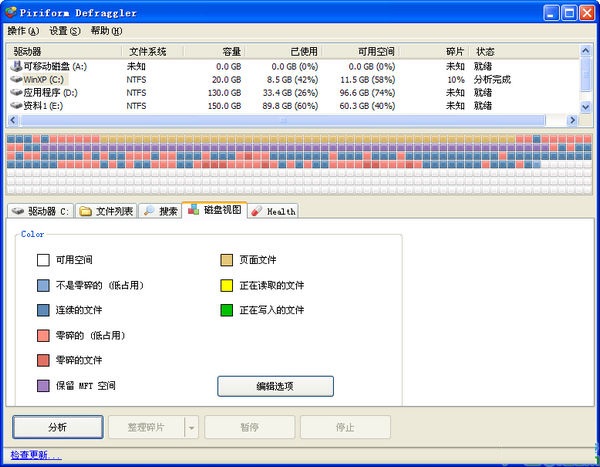Click the 10% fragmentation cell

(456, 79)
